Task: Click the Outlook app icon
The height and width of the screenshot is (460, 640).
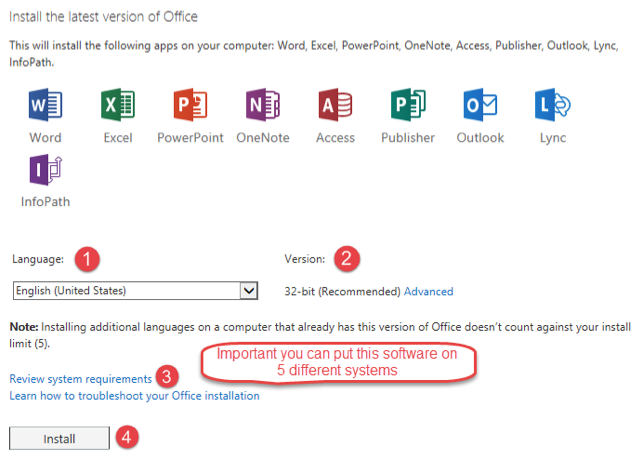Action: tap(480, 104)
